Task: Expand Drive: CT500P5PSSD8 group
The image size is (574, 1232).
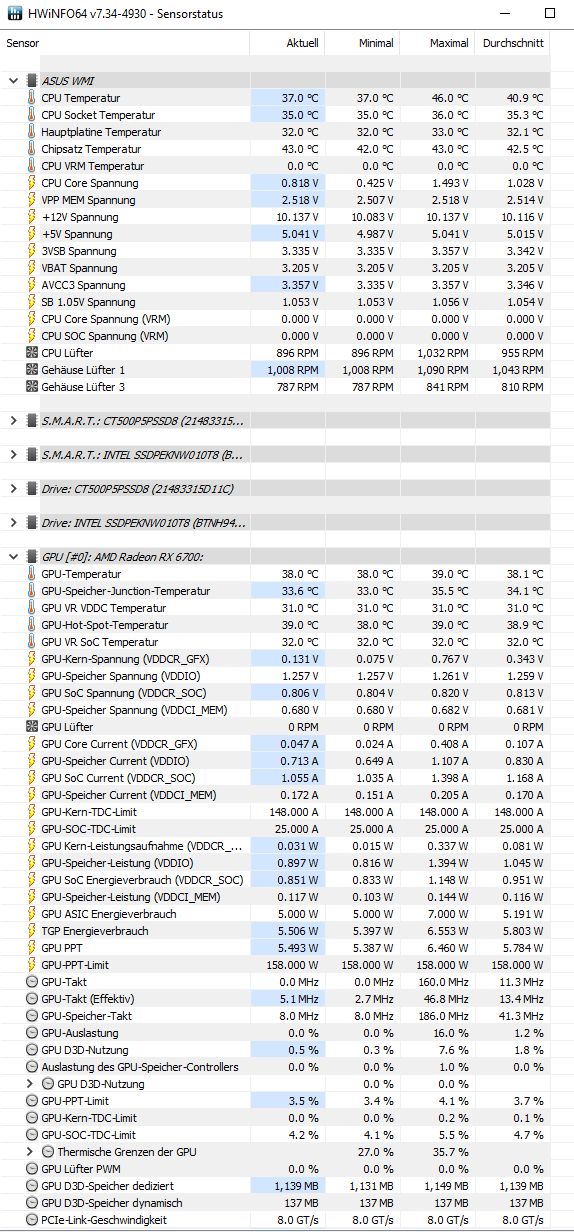Action: point(13,489)
